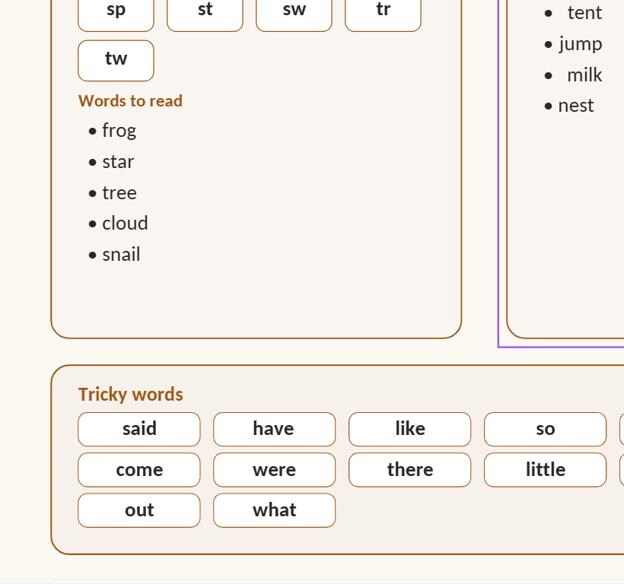
Task: Click the 'sp' blend card
Action: pyautogui.click(x=116, y=15)
